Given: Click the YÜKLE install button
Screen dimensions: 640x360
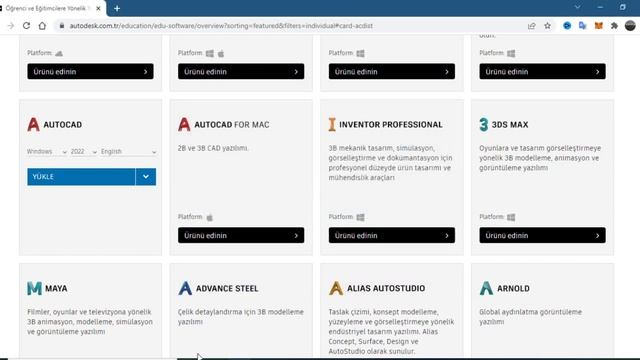Looking at the screenshot, I should coord(81,177).
